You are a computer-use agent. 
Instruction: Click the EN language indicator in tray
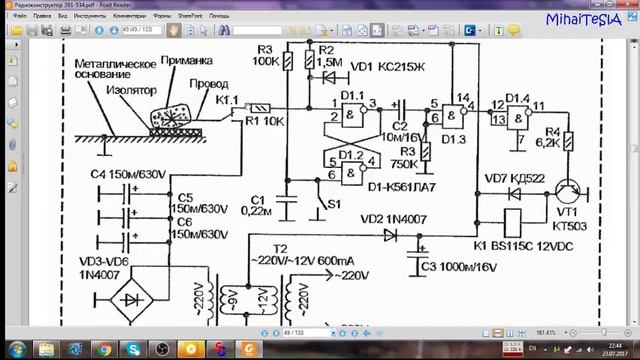[x=532, y=348]
